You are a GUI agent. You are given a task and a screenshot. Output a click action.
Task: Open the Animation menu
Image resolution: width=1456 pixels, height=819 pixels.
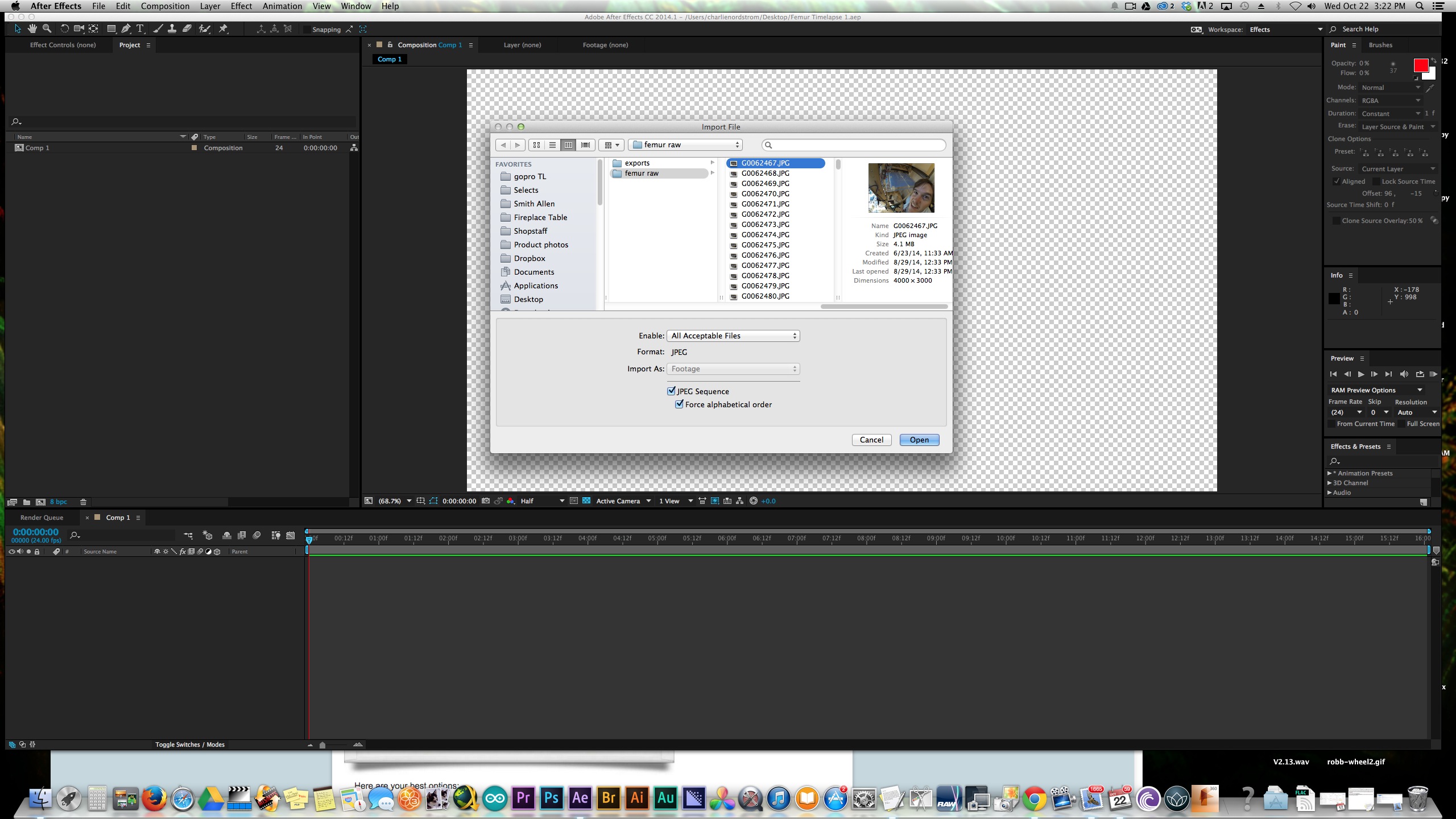point(282,6)
